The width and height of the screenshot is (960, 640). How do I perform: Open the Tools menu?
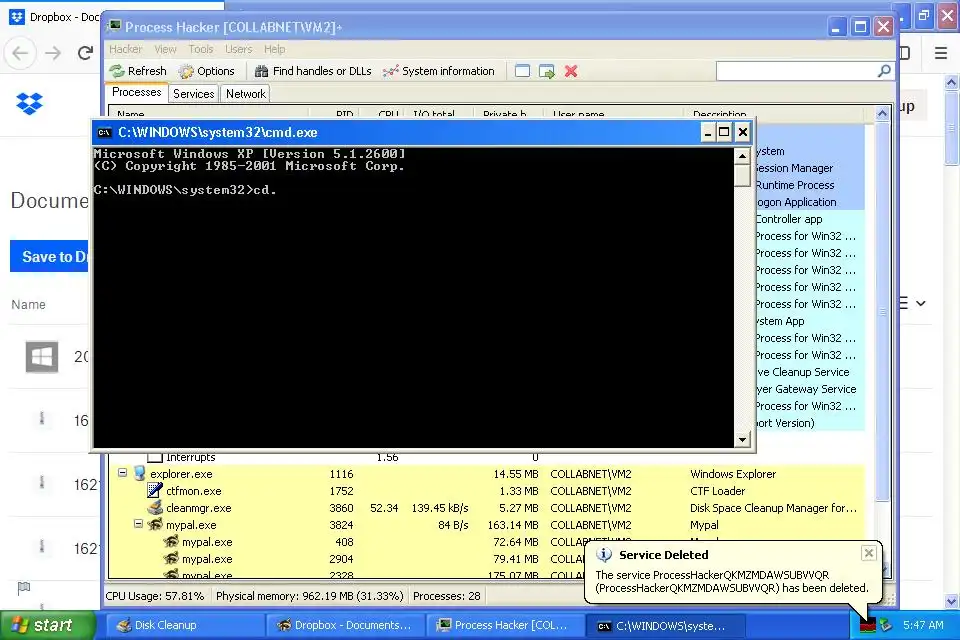[201, 49]
